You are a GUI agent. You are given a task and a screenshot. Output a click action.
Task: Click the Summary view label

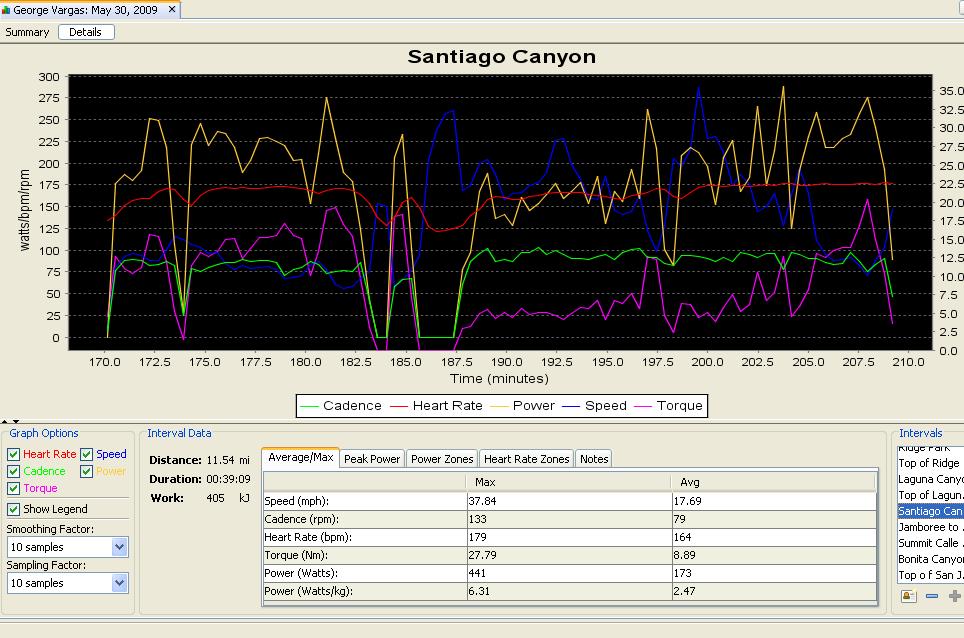coord(27,32)
